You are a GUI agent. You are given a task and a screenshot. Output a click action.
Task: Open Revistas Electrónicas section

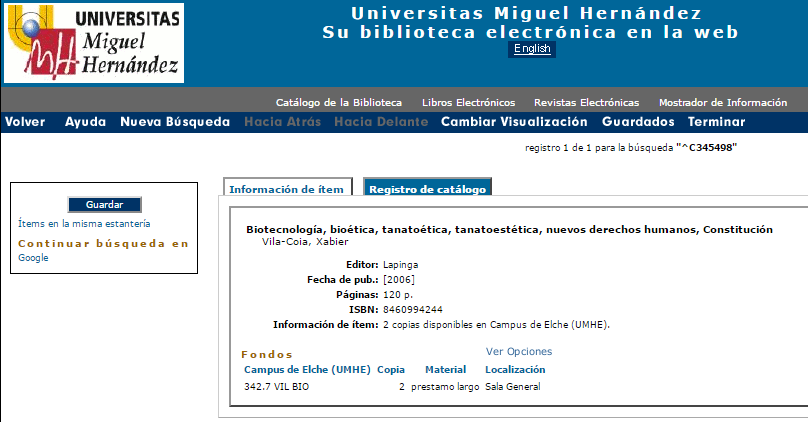click(x=586, y=103)
